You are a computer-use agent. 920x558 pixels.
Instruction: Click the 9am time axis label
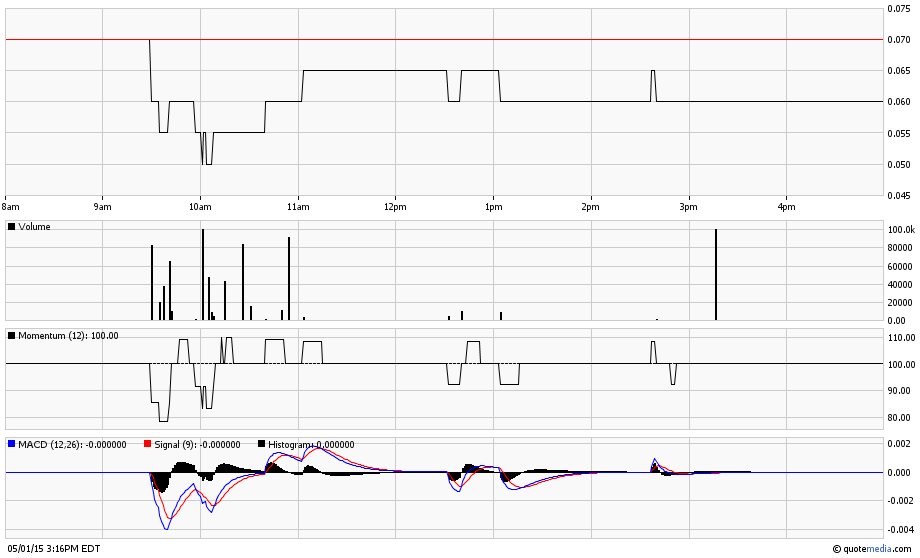(x=102, y=207)
